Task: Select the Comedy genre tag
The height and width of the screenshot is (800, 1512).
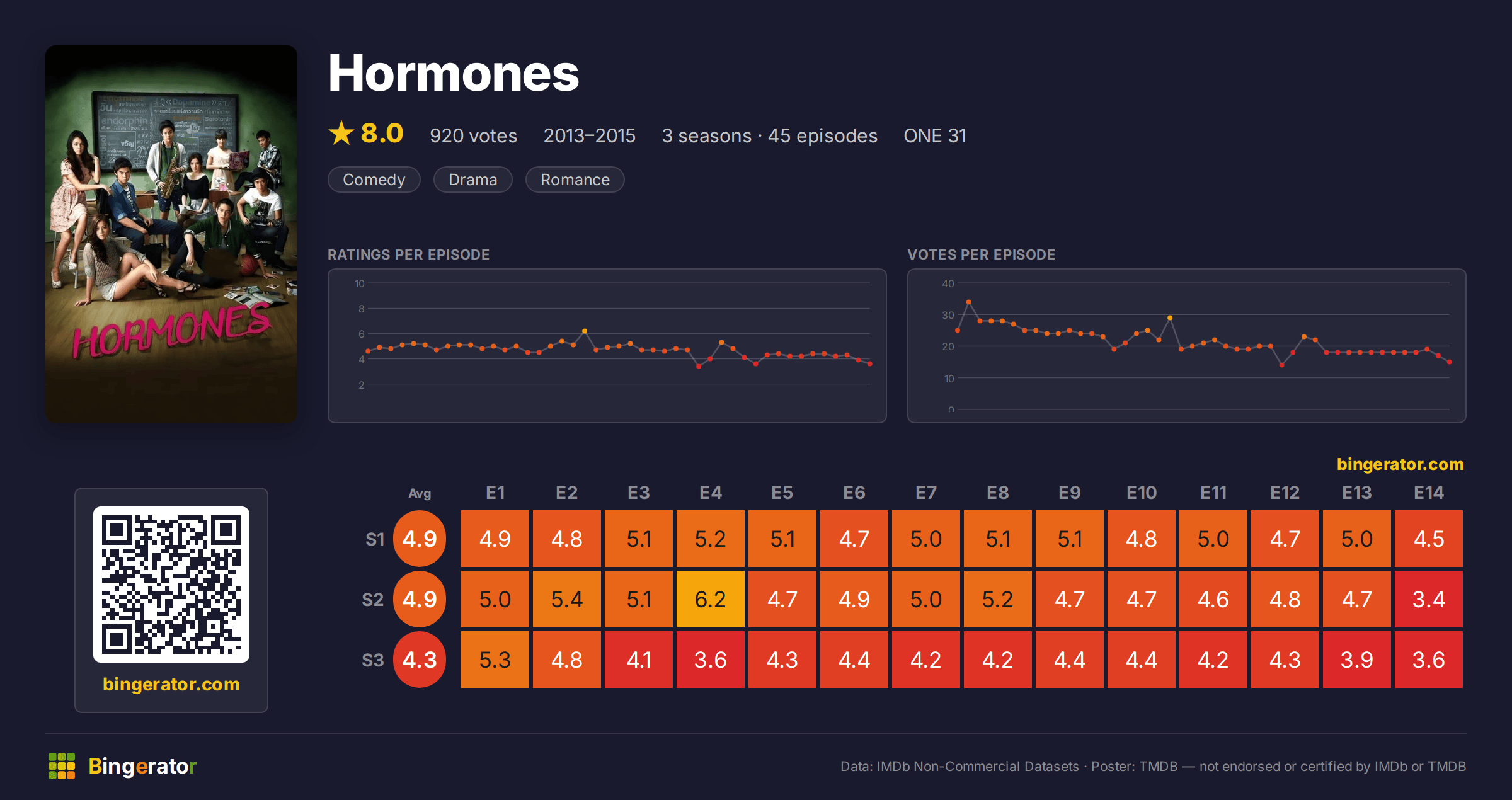Action: tap(374, 180)
